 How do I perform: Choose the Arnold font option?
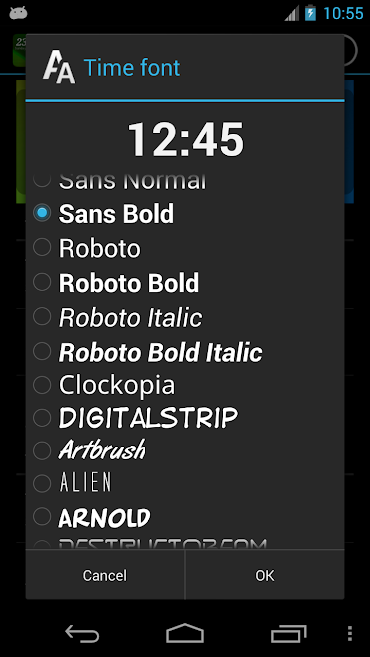pos(185,517)
